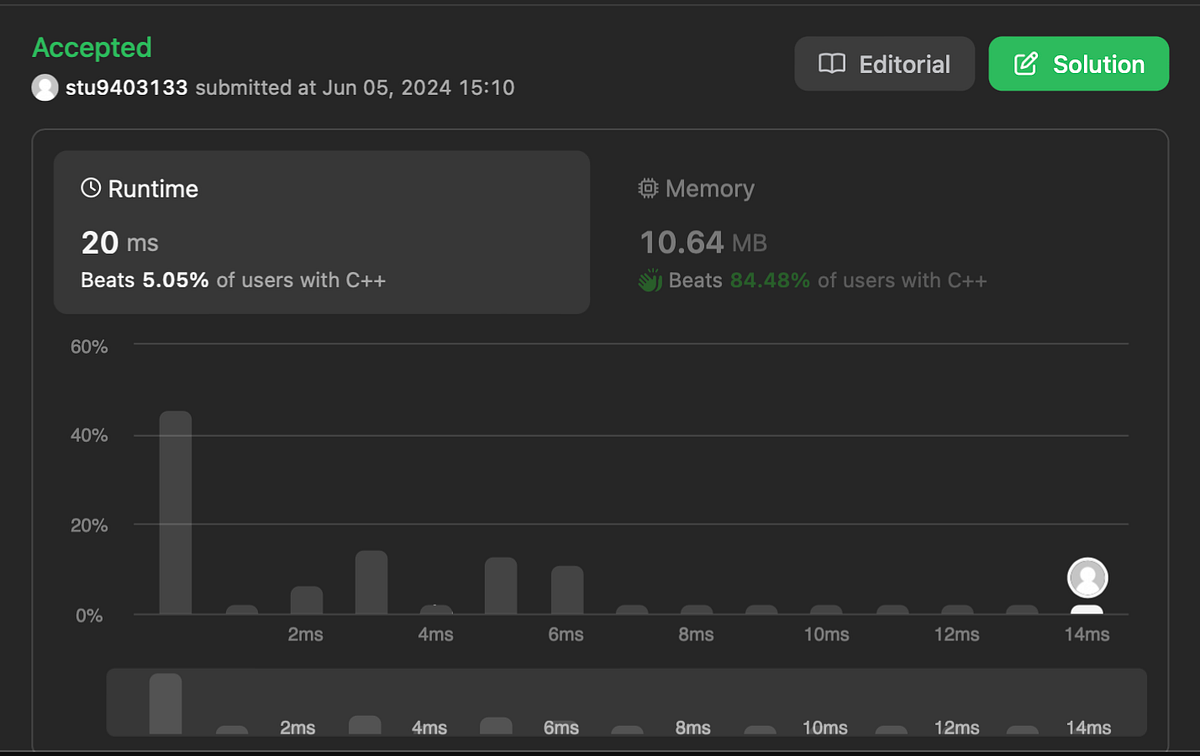This screenshot has height=756, width=1200.
Task: Click the green Accepted status text
Action: (x=91, y=47)
